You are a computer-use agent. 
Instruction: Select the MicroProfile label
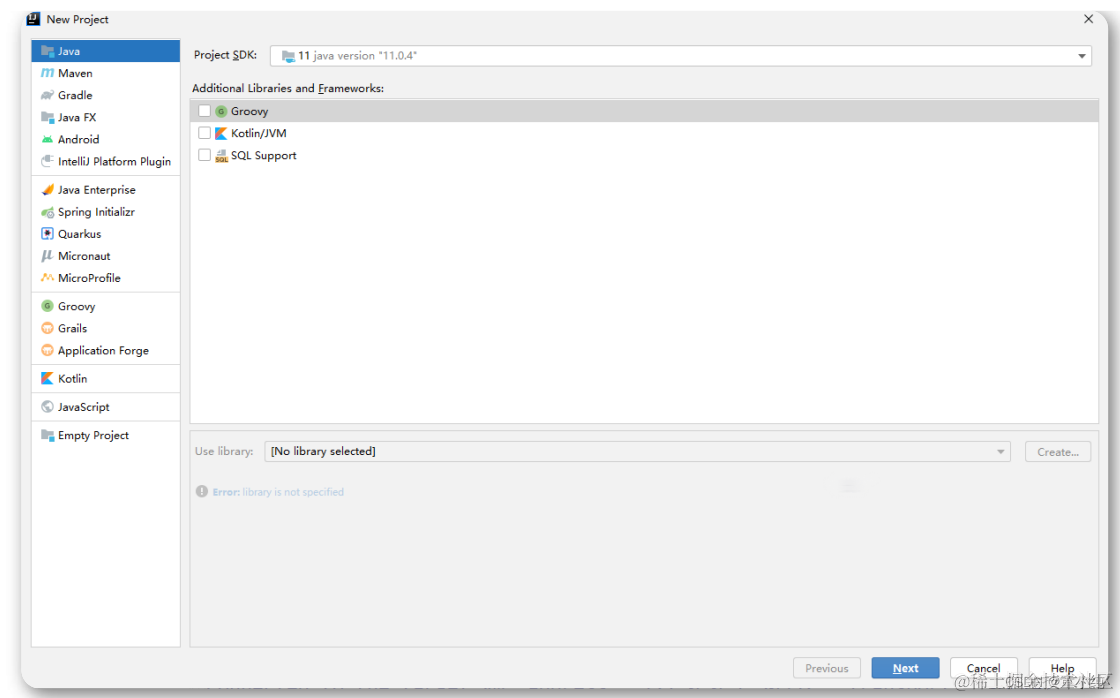[89, 278]
